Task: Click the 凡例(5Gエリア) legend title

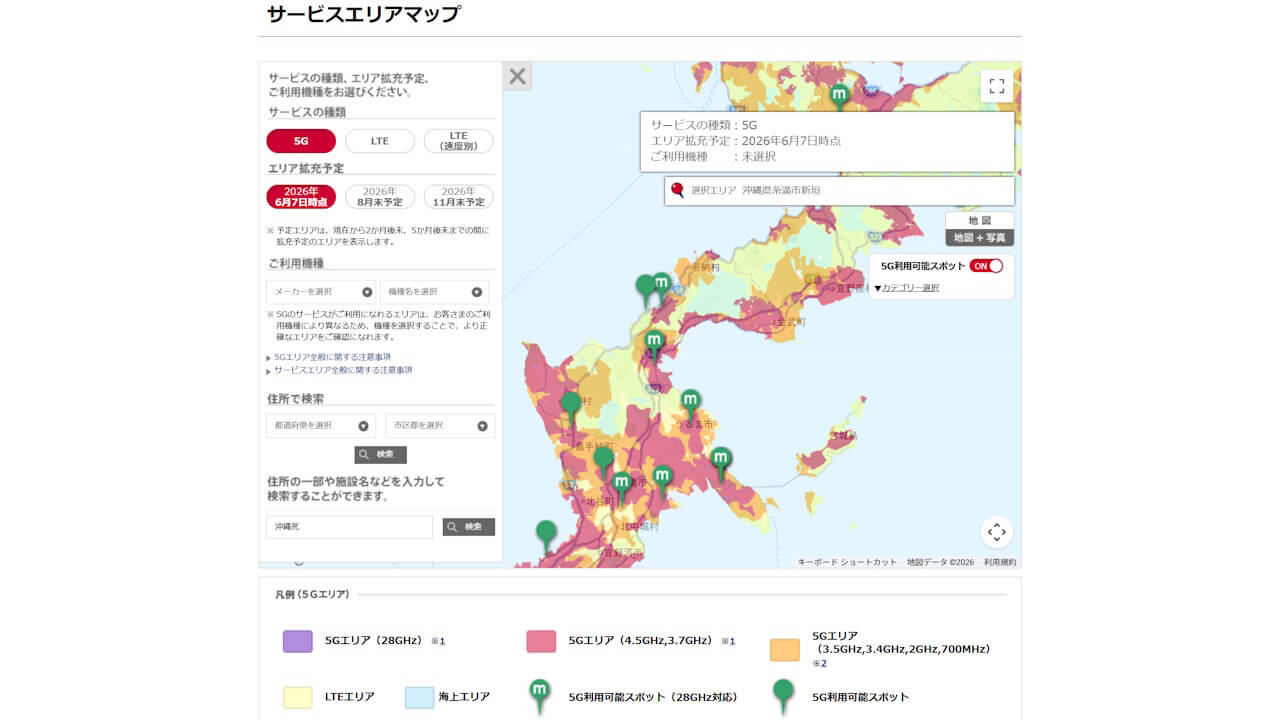Action: 312,594
